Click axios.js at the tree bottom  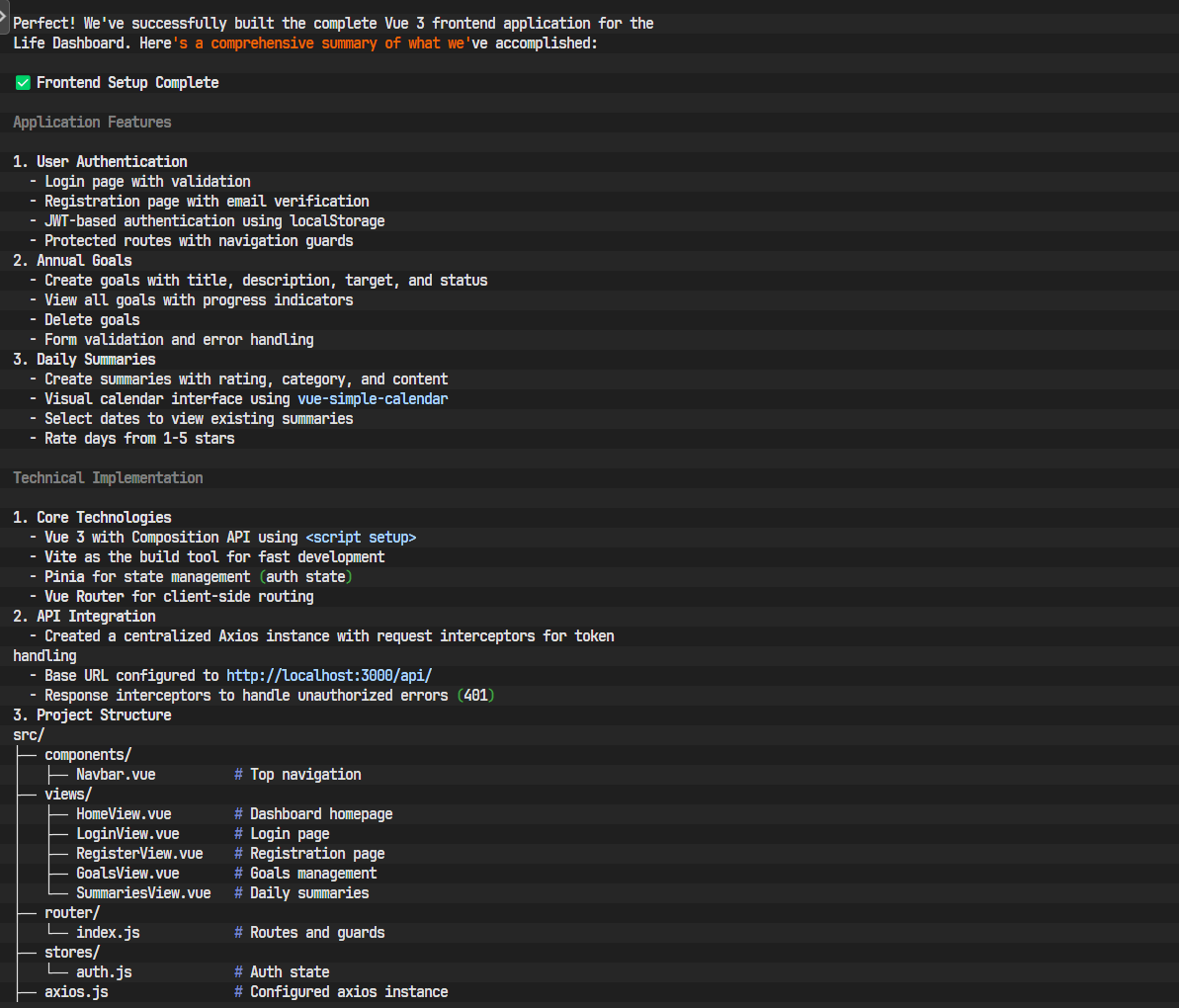76,992
